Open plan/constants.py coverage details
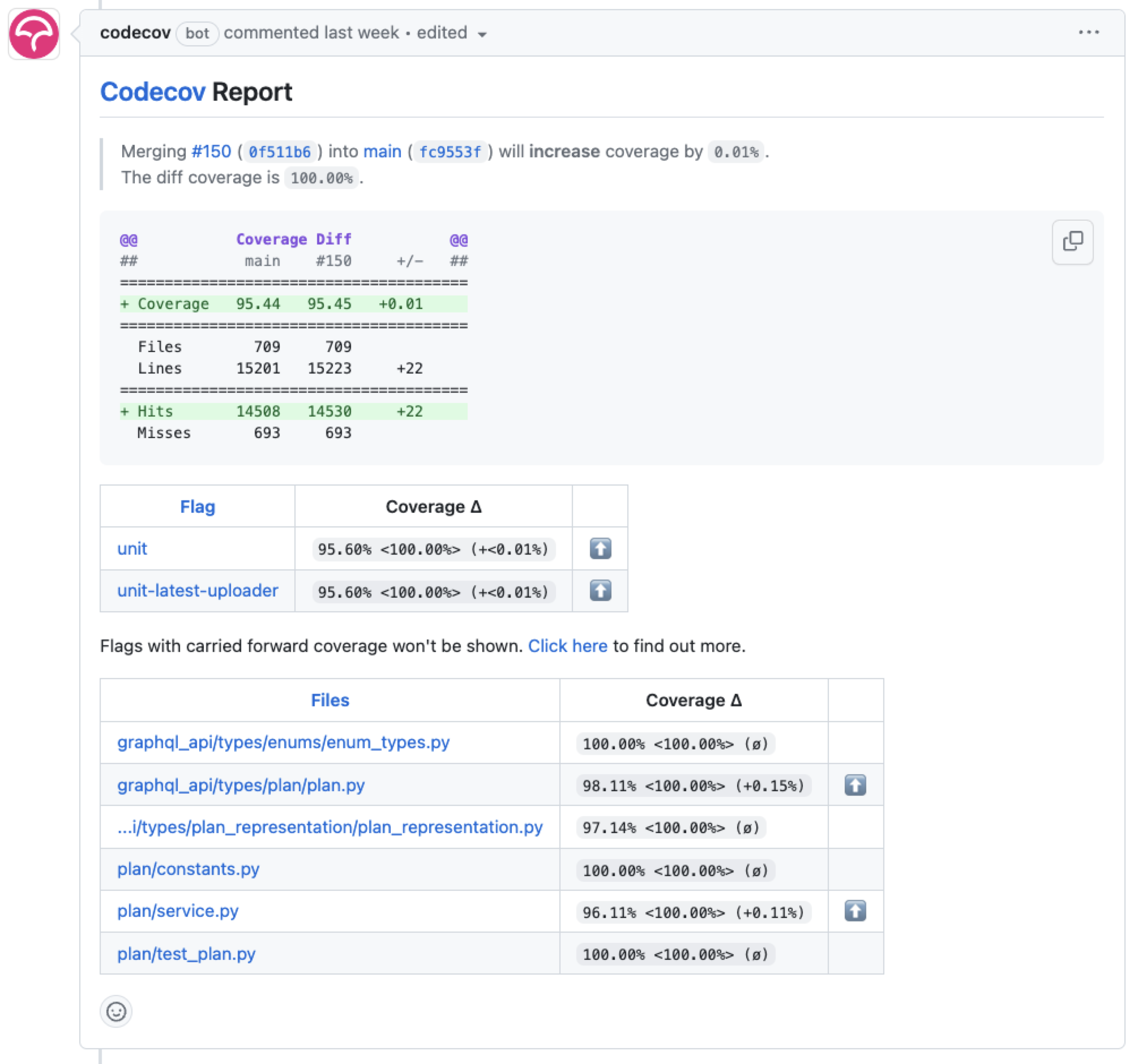This screenshot has height=1064, width=1138. tap(189, 869)
